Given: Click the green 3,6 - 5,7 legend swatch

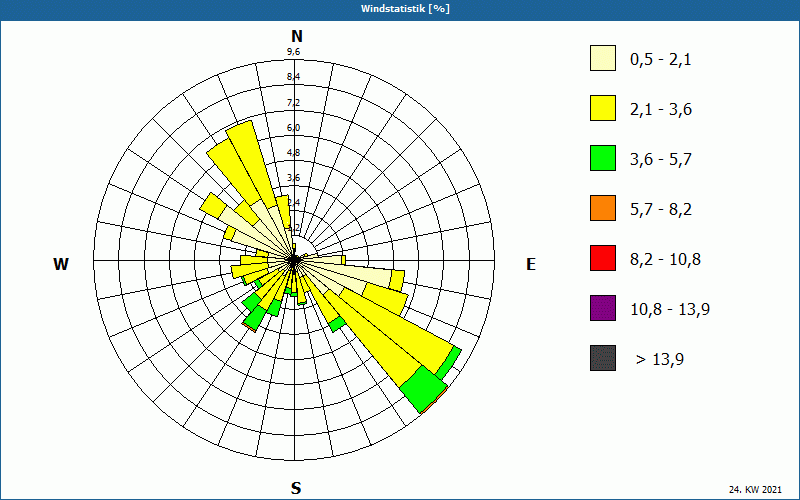Looking at the screenshot, I should (x=603, y=158).
